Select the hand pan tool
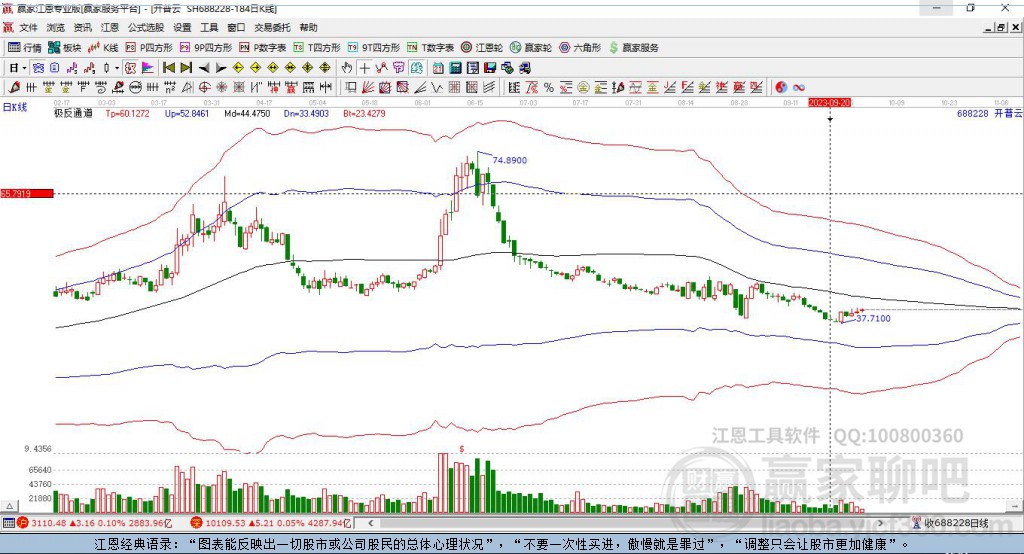 (347, 68)
